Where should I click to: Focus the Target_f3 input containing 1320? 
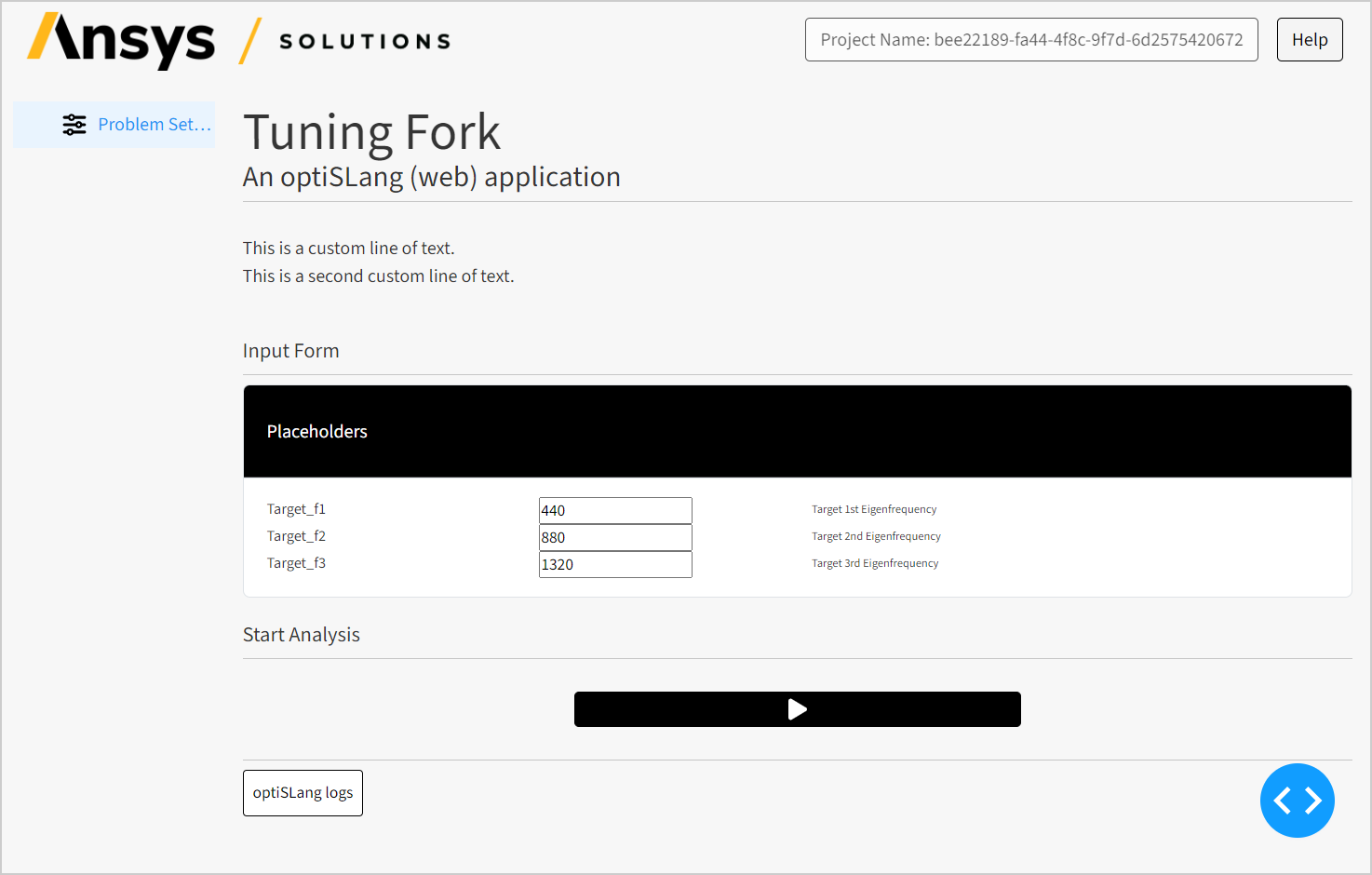[615, 564]
